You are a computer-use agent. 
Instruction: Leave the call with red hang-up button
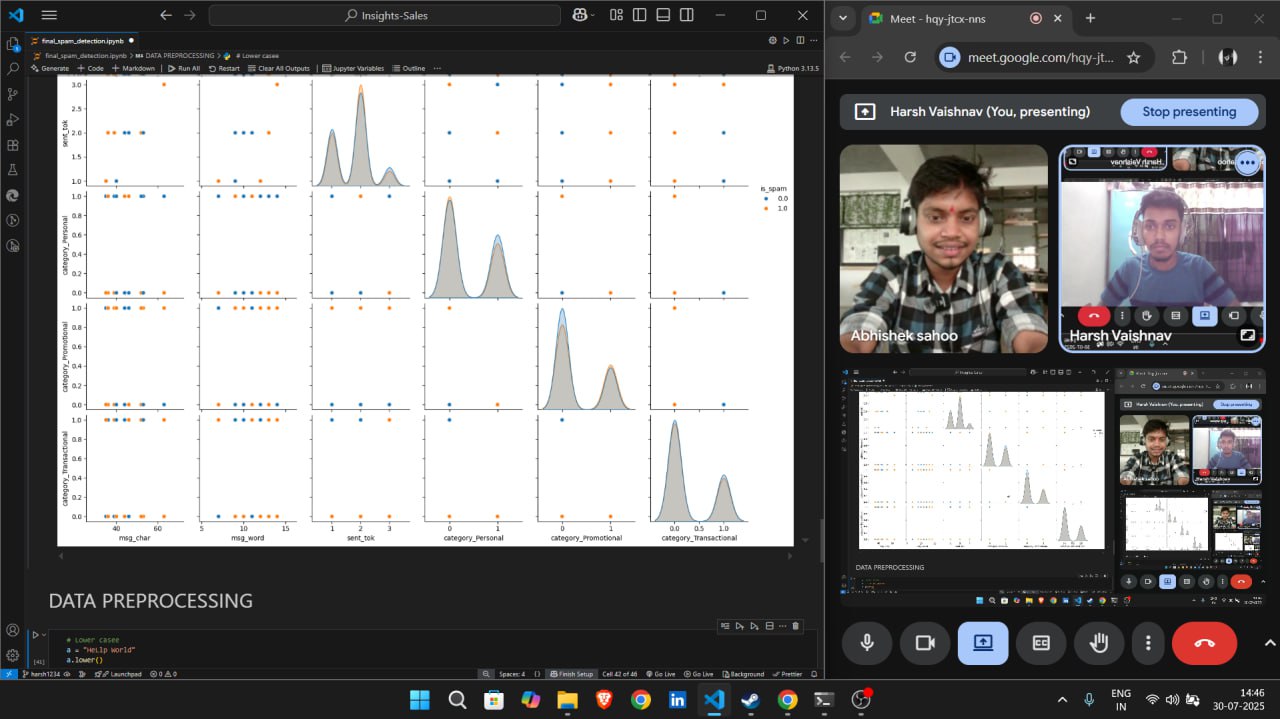click(1204, 643)
